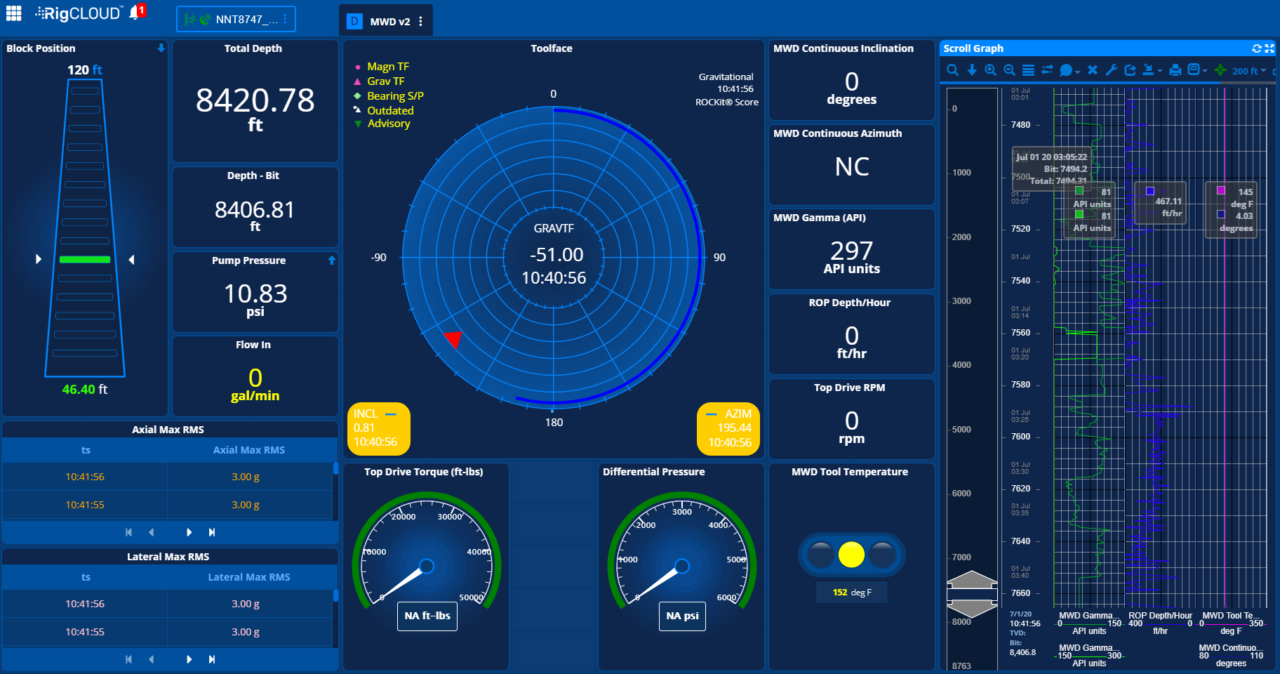Viewport: 1280px width, 674px height.
Task: Click the yellow AZIM 195.44 badge
Action: tap(728, 427)
